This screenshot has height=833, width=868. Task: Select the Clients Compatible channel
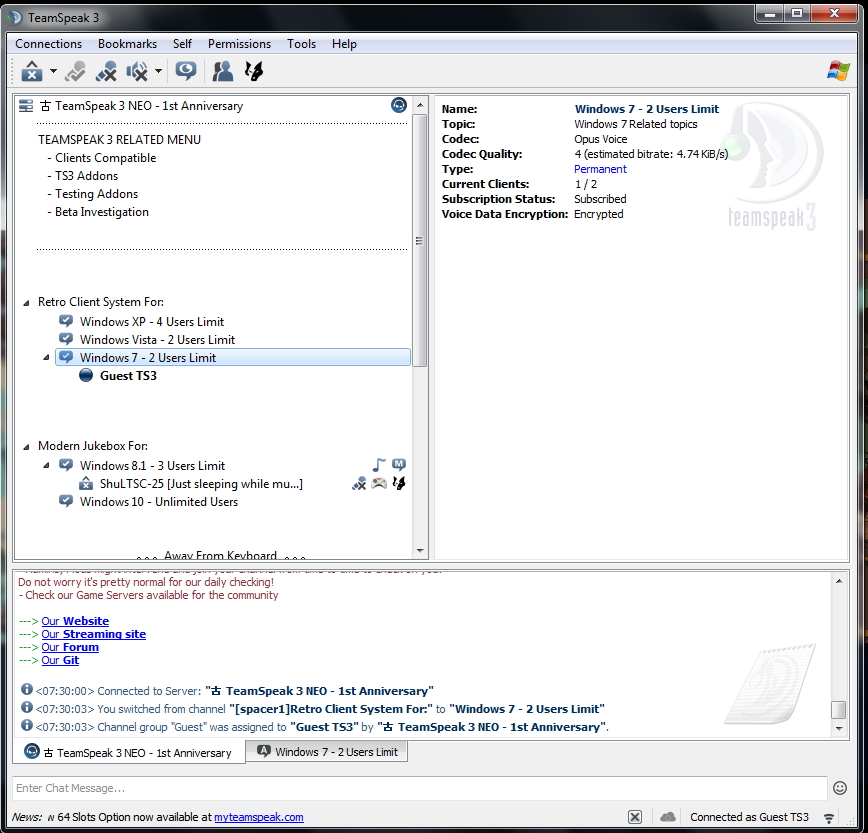(105, 158)
